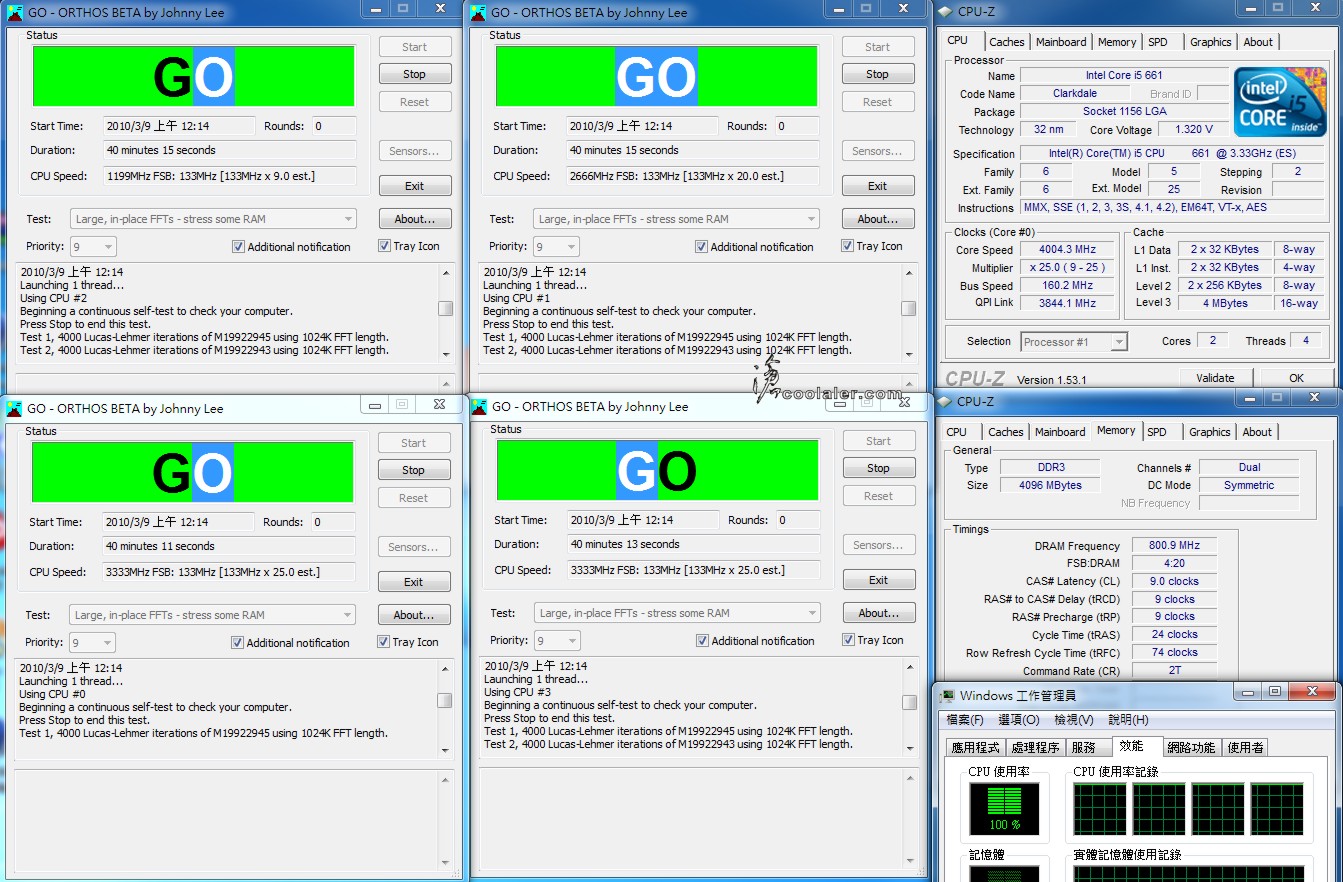Click the CPU-Z title icon in the Processor info window

coord(945,10)
